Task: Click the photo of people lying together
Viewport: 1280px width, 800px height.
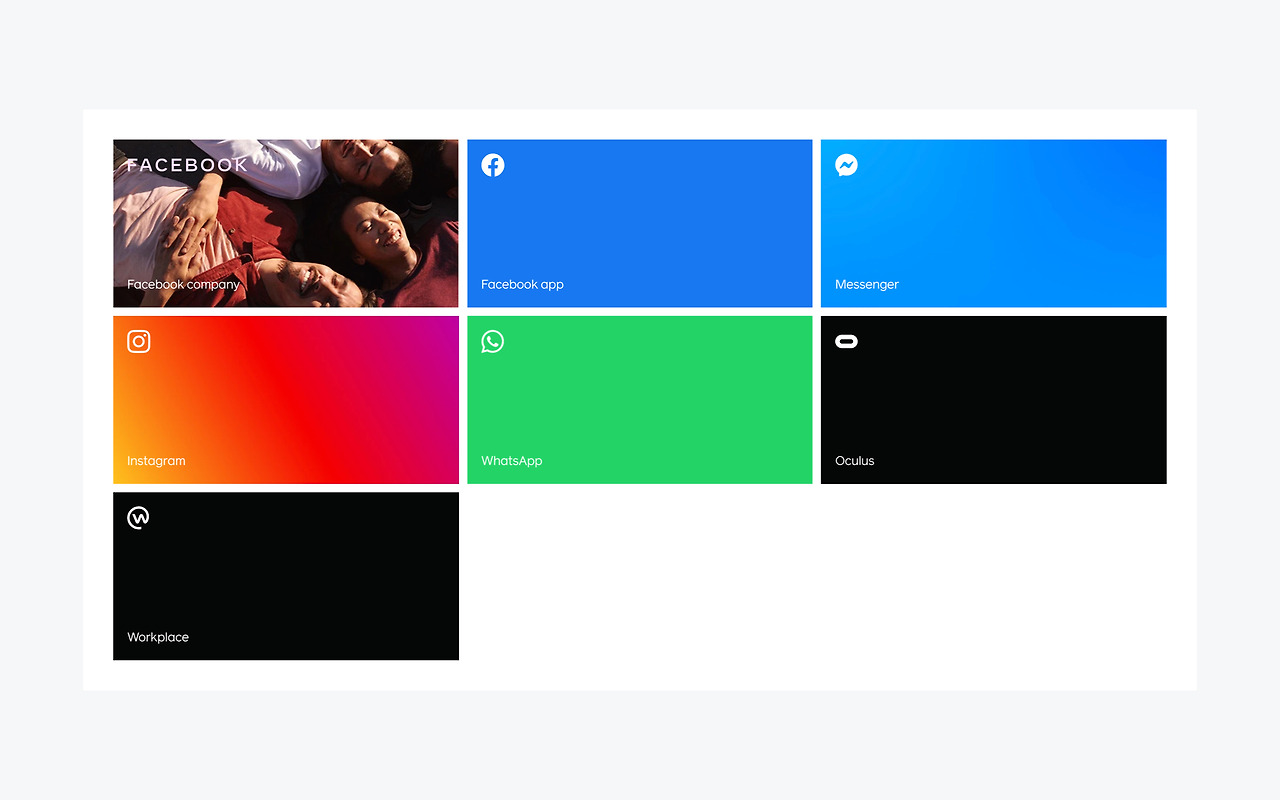Action: pyautogui.click(x=286, y=223)
